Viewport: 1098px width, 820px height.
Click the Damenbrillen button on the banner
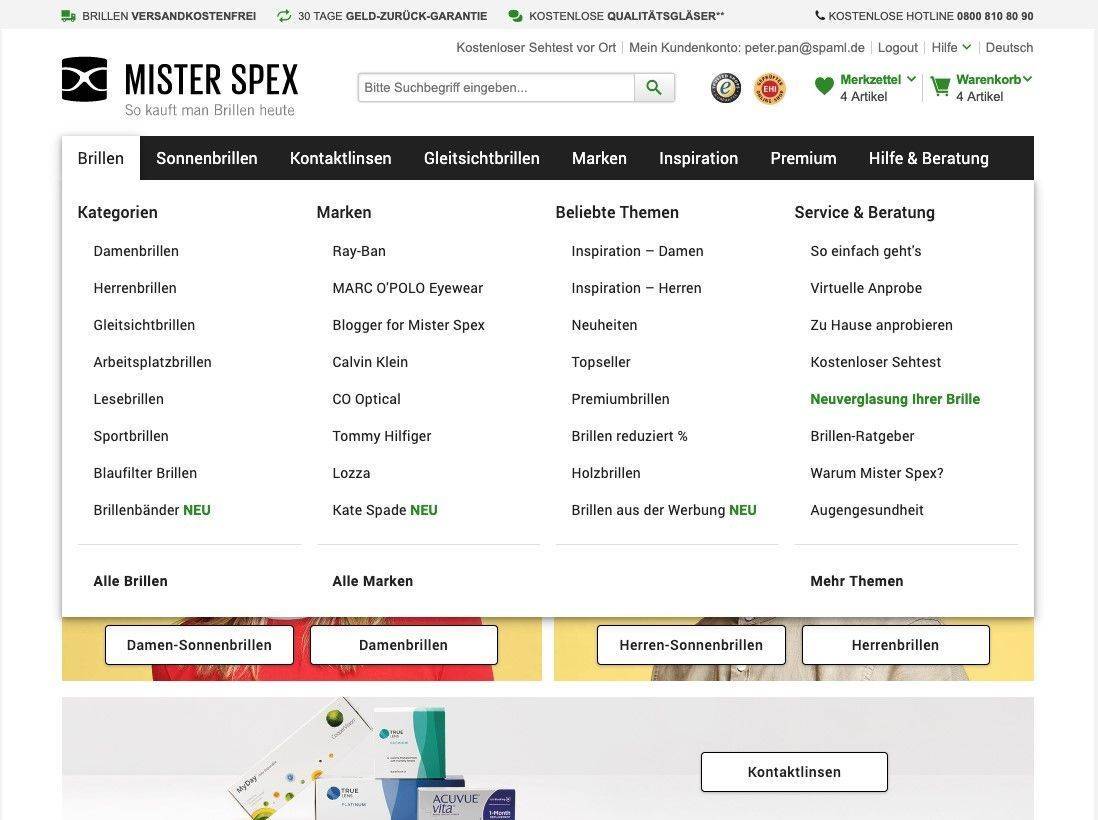pyautogui.click(x=403, y=645)
